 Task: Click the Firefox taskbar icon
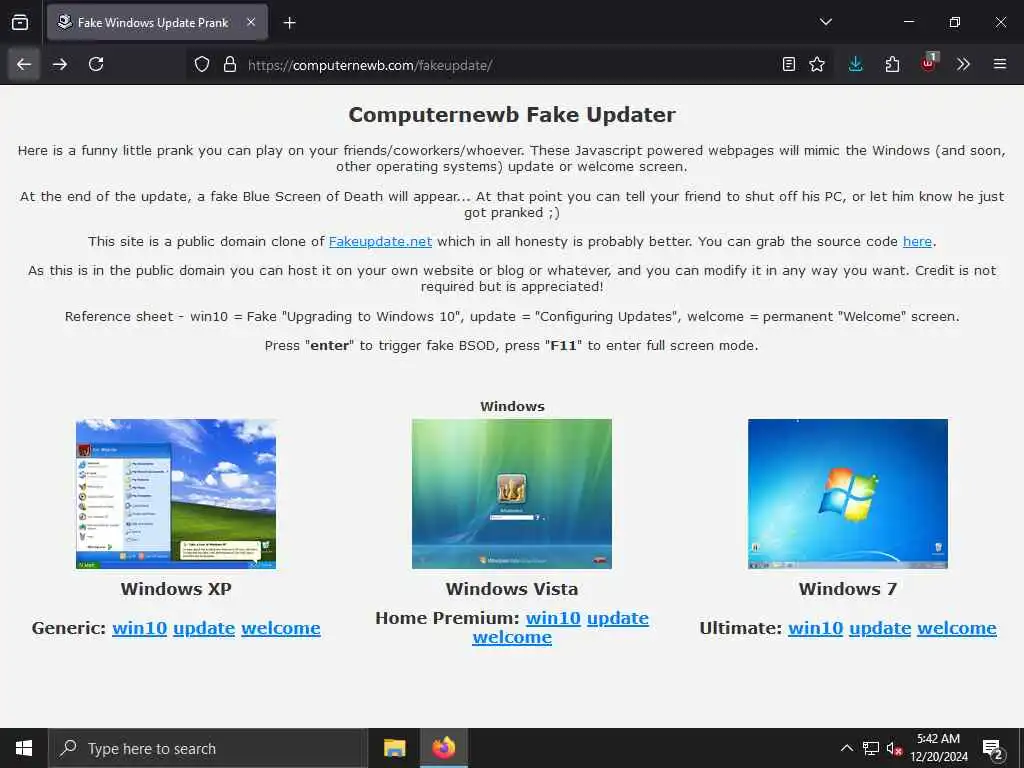[x=443, y=748]
